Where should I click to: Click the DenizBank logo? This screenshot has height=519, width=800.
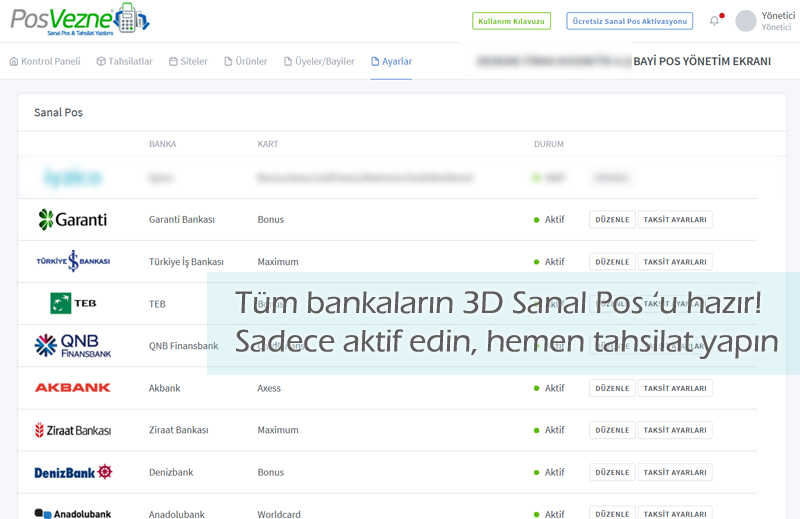73,472
